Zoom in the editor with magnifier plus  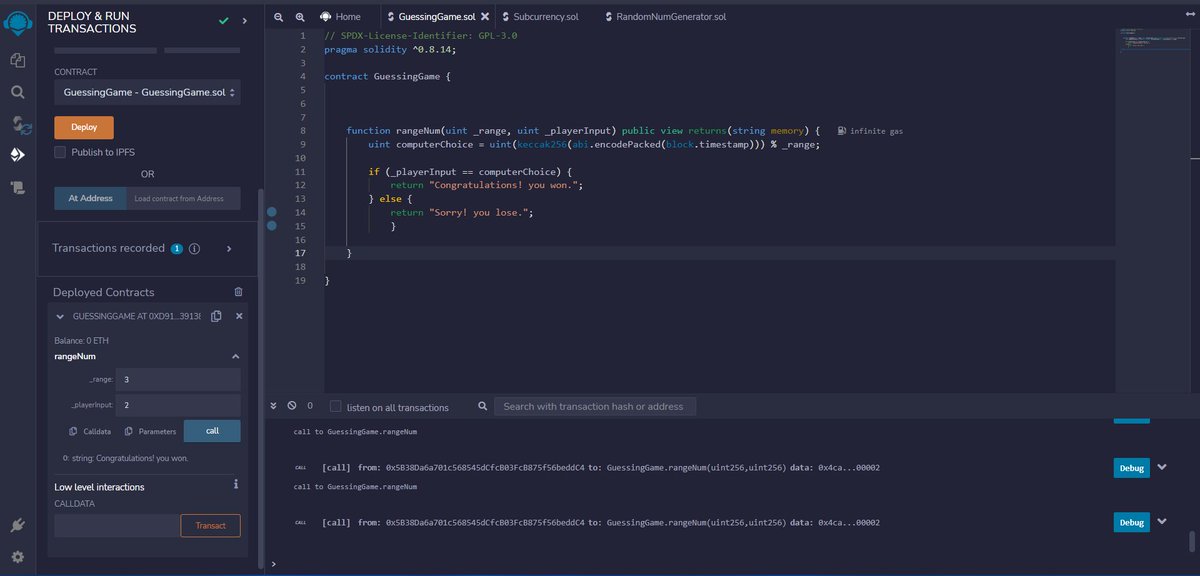coord(299,17)
